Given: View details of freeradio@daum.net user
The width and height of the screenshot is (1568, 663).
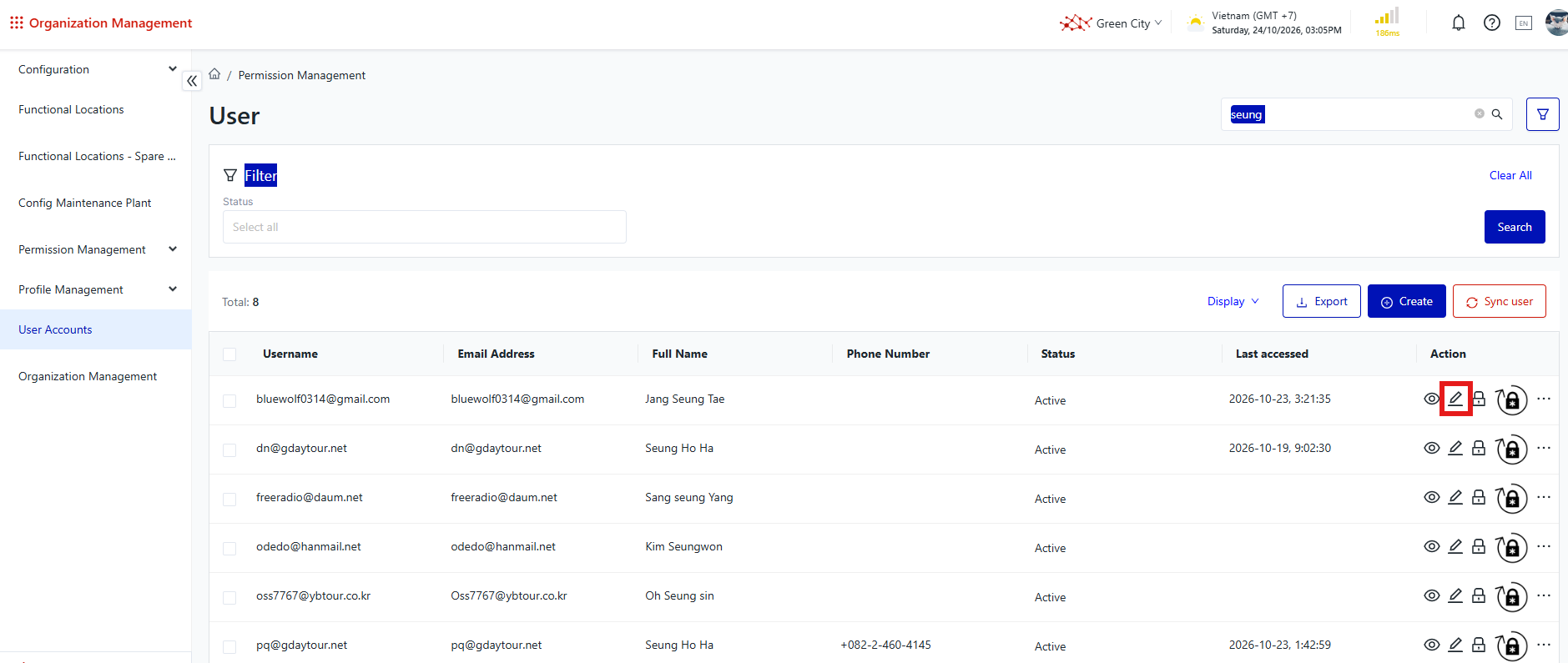Looking at the screenshot, I should pyautogui.click(x=1432, y=497).
